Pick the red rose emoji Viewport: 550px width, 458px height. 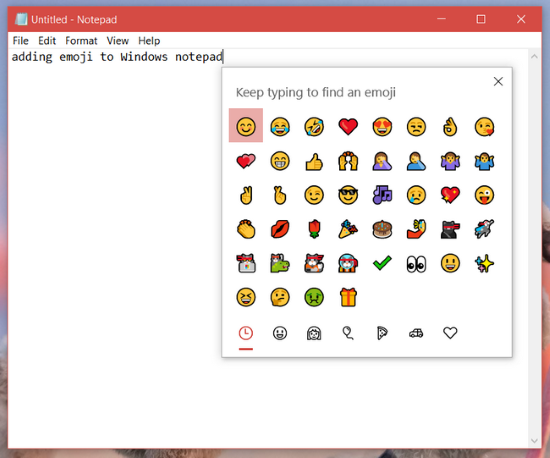[x=314, y=229]
